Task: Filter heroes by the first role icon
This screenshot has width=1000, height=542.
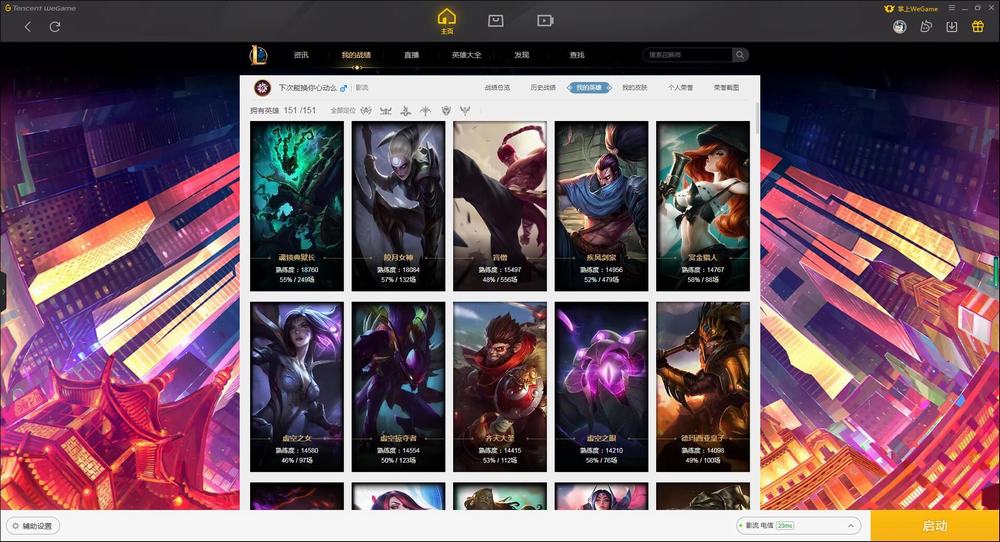Action: 366,110
